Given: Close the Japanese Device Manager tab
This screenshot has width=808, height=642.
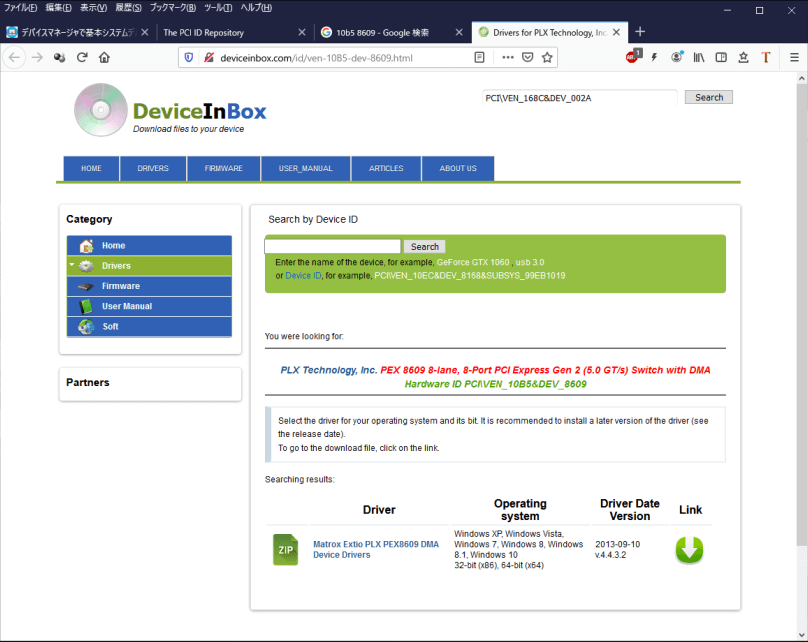Looking at the screenshot, I should (145, 32).
